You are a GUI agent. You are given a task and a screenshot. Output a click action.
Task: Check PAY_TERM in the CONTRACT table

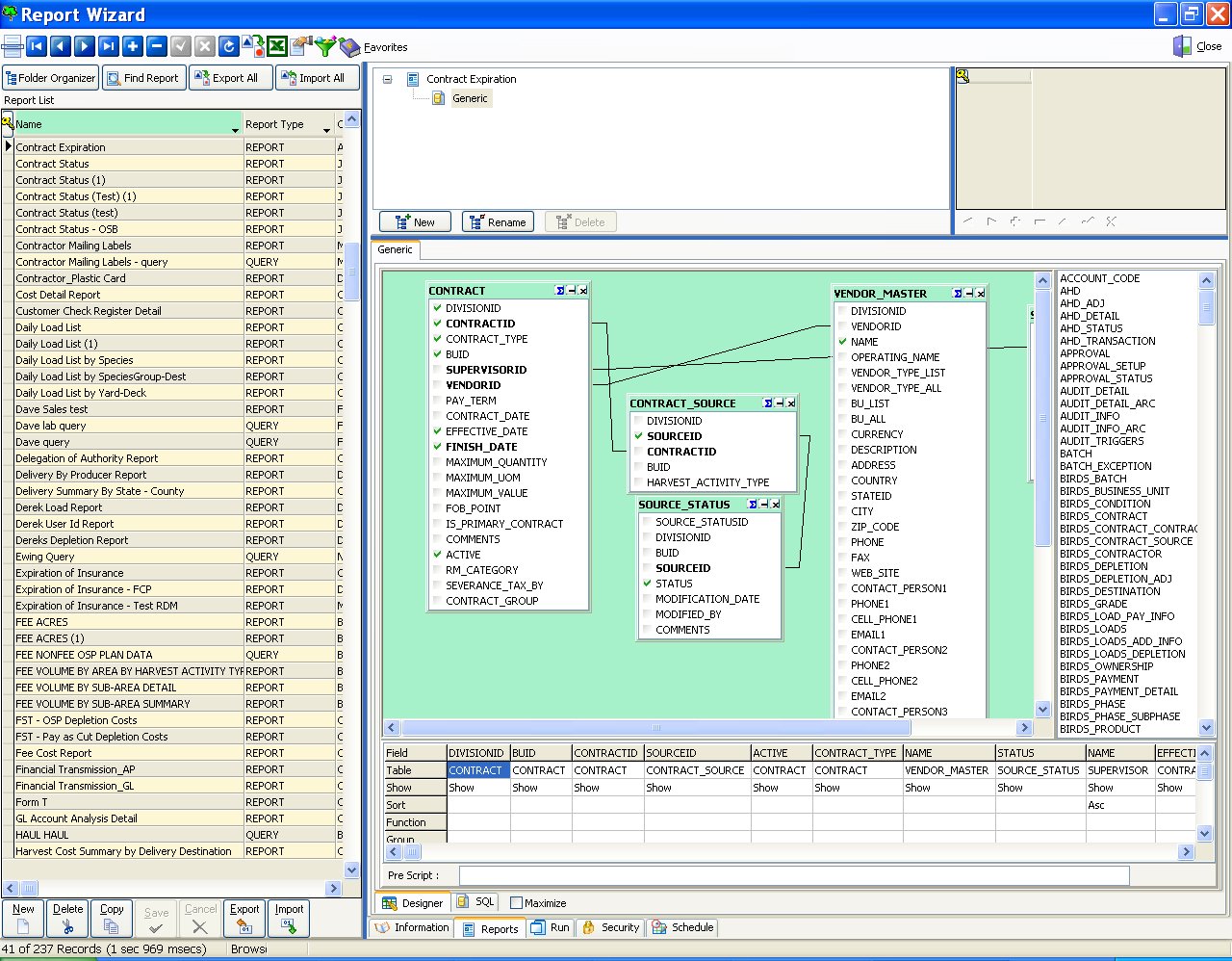click(438, 401)
